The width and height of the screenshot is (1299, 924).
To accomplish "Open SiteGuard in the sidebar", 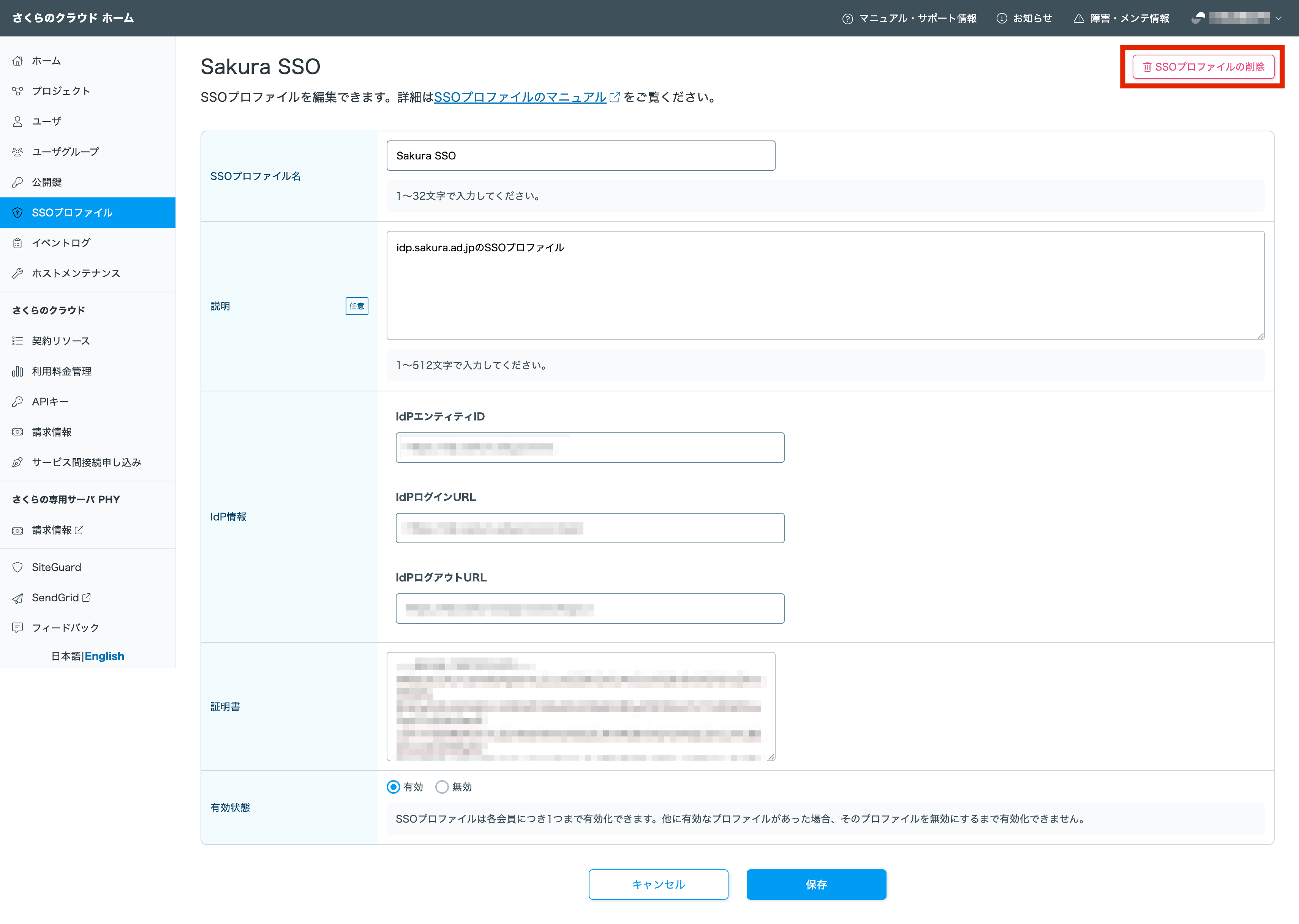I will 88,567.
